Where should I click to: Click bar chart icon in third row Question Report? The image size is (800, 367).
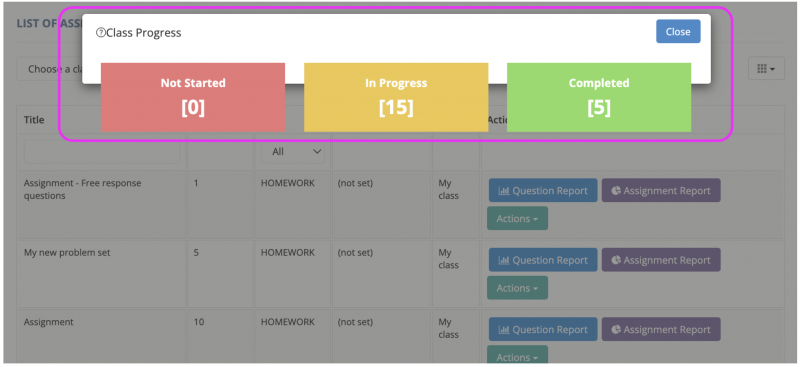504,330
